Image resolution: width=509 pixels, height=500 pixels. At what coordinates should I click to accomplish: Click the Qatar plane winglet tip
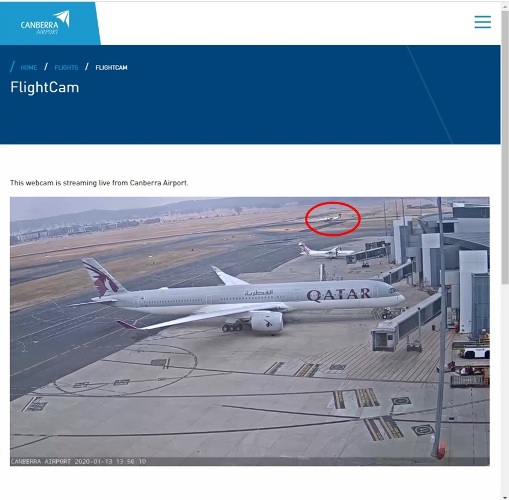pyautogui.click(x=127, y=324)
